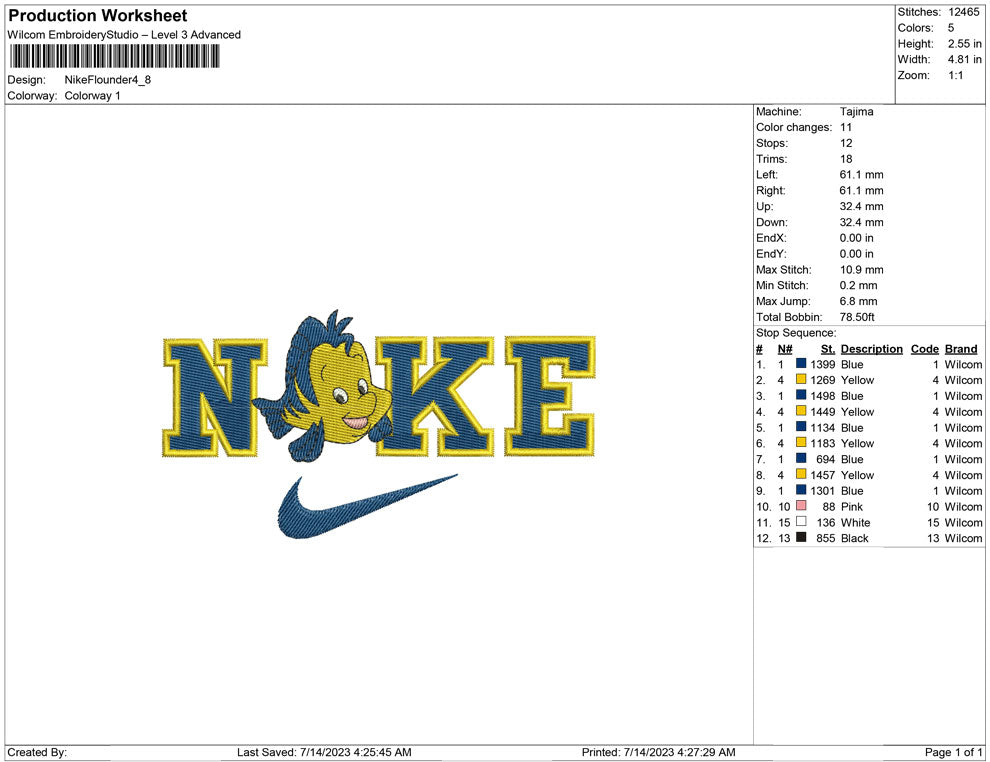The width and height of the screenshot is (990, 762).
Task: Click the Max Stitch value '10.9 mm'
Action: [x=861, y=269]
